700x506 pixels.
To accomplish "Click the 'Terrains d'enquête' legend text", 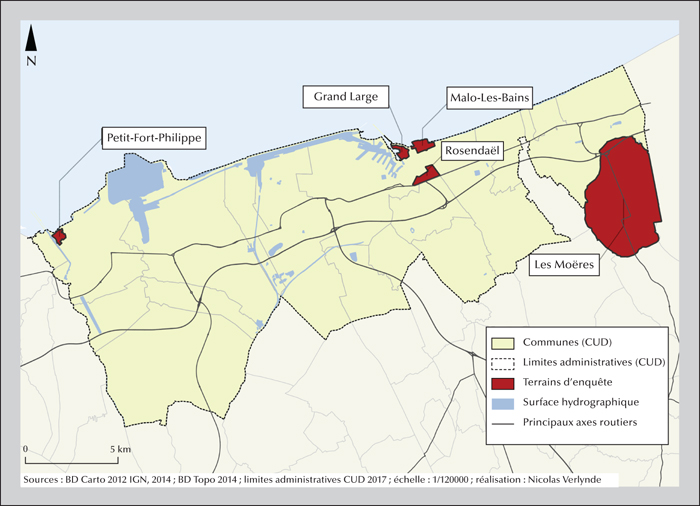I will [x=567, y=382].
